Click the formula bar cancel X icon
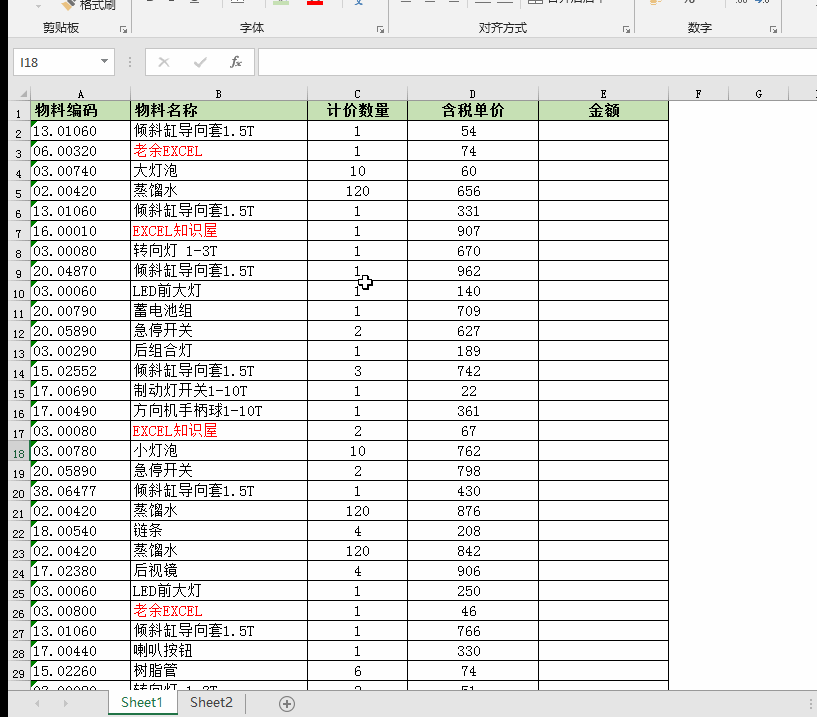Viewport: 817px width, 717px height. (x=164, y=63)
